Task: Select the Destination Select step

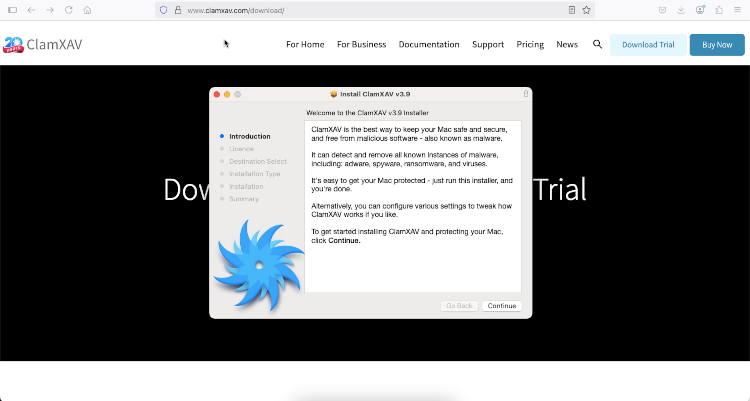Action: 258,161
